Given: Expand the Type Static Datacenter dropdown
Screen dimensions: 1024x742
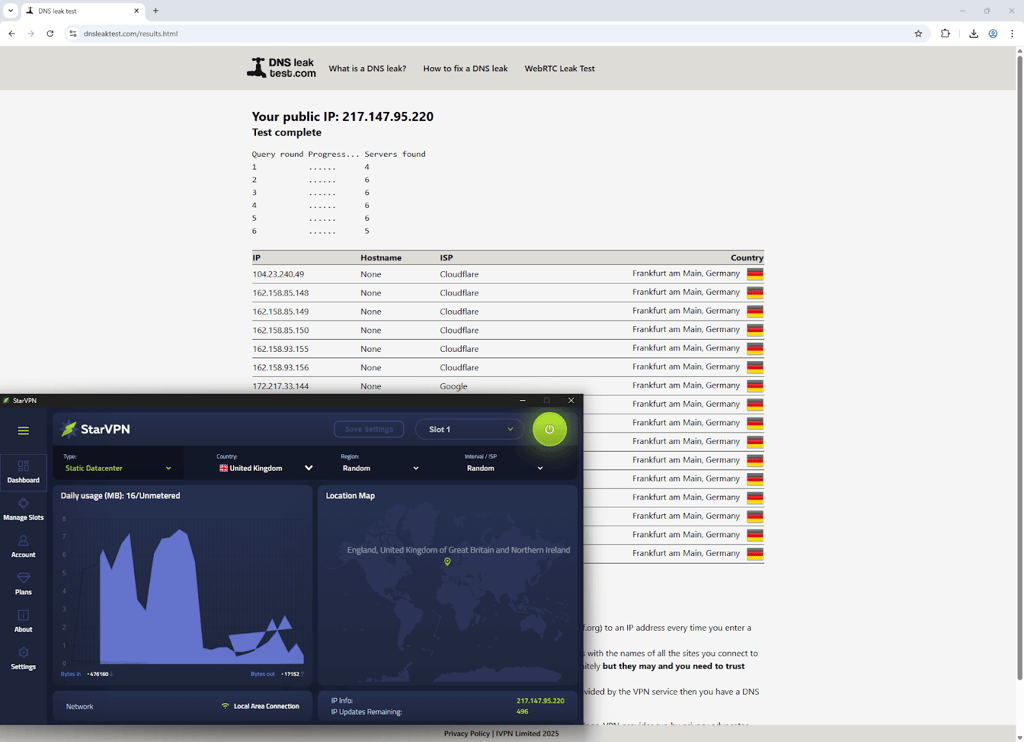Looking at the screenshot, I should pyautogui.click(x=118, y=468).
